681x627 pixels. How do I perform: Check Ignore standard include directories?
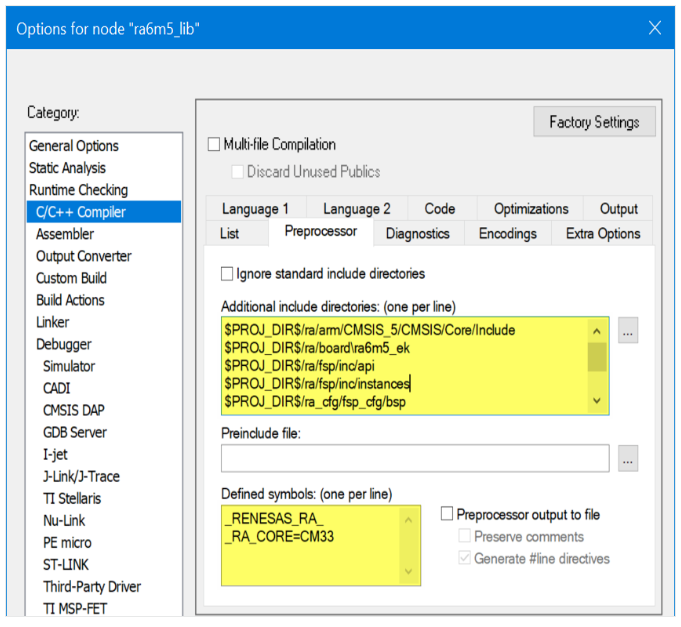[227, 274]
